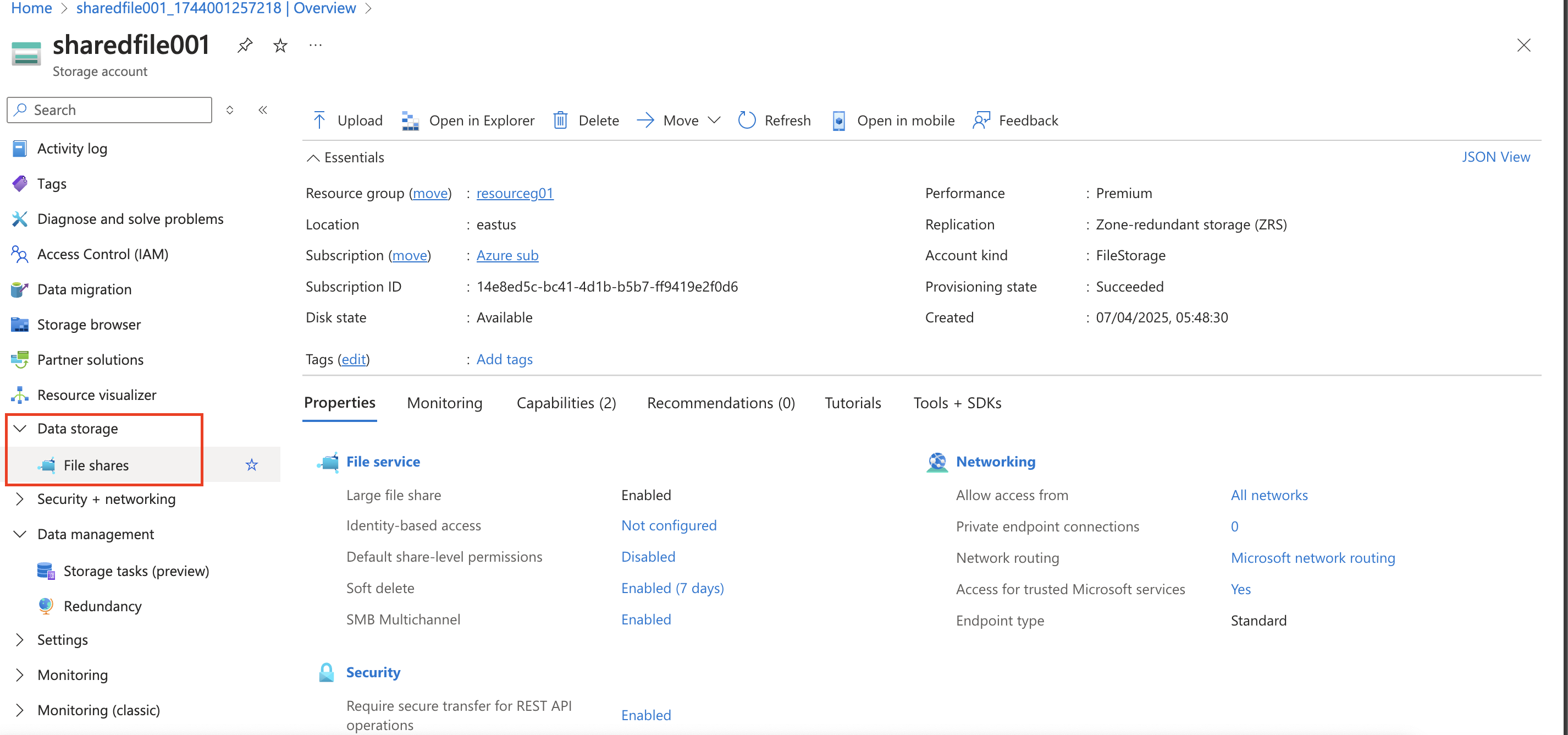Open Access Control (IAM)
The width and height of the screenshot is (1568, 735).
pyautogui.click(x=102, y=255)
